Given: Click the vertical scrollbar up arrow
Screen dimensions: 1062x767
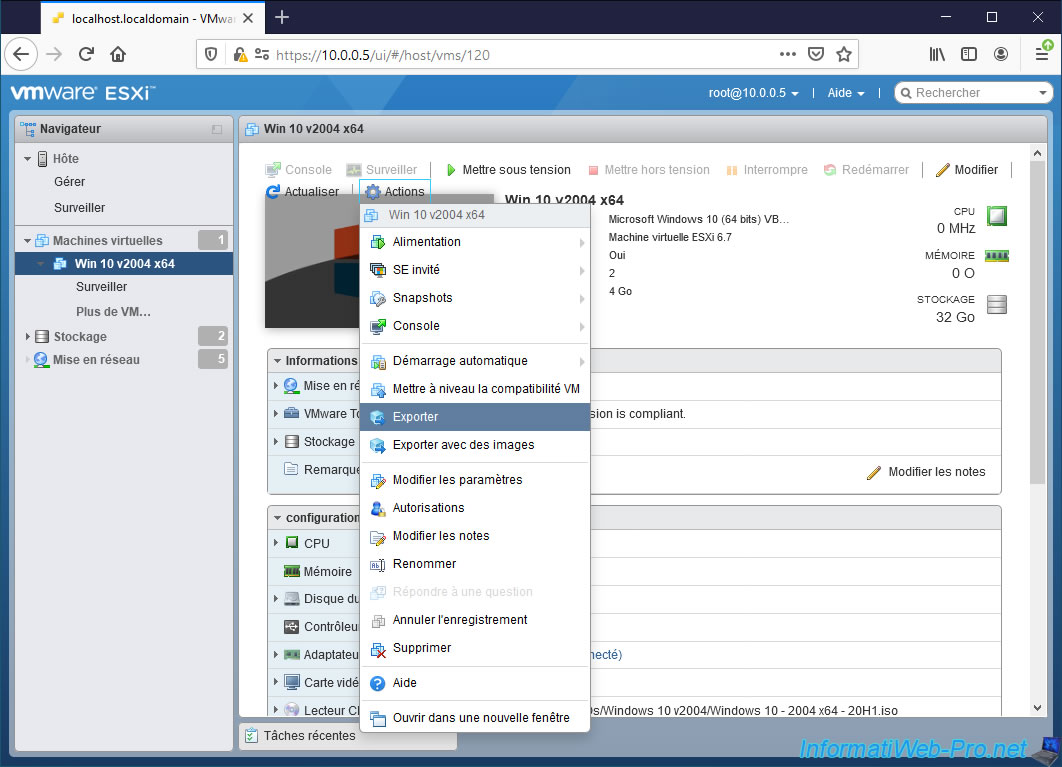Looking at the screenshot, I should [x=1037, y=153].
